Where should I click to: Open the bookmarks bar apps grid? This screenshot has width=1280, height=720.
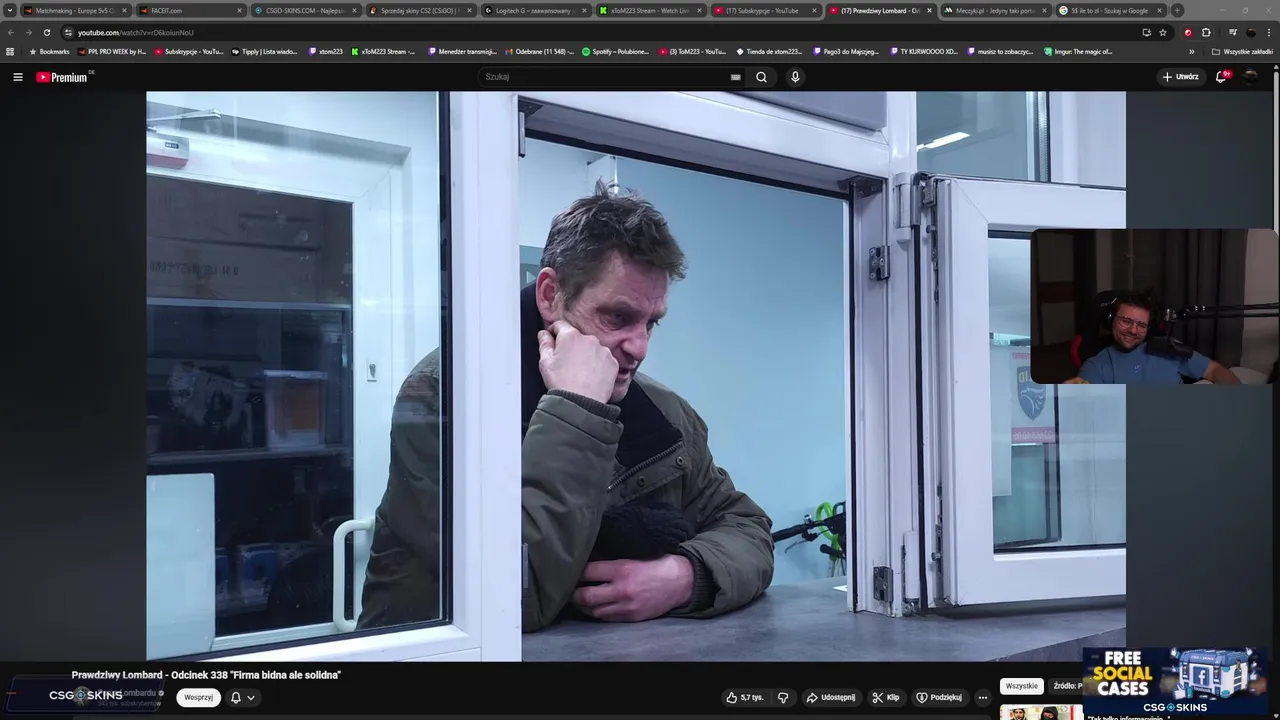pos(10,51)
